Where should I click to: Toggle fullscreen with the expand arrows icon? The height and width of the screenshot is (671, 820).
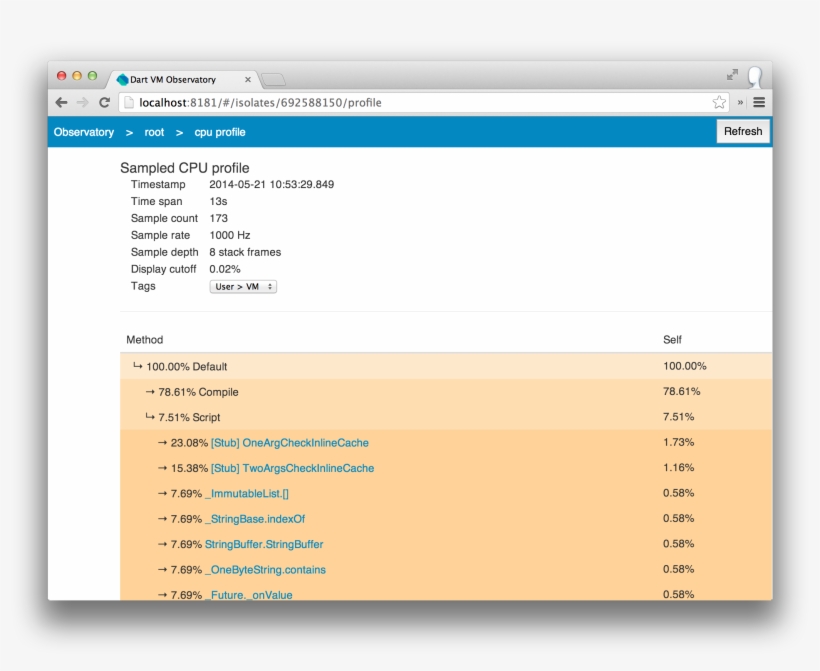point(732,75)
